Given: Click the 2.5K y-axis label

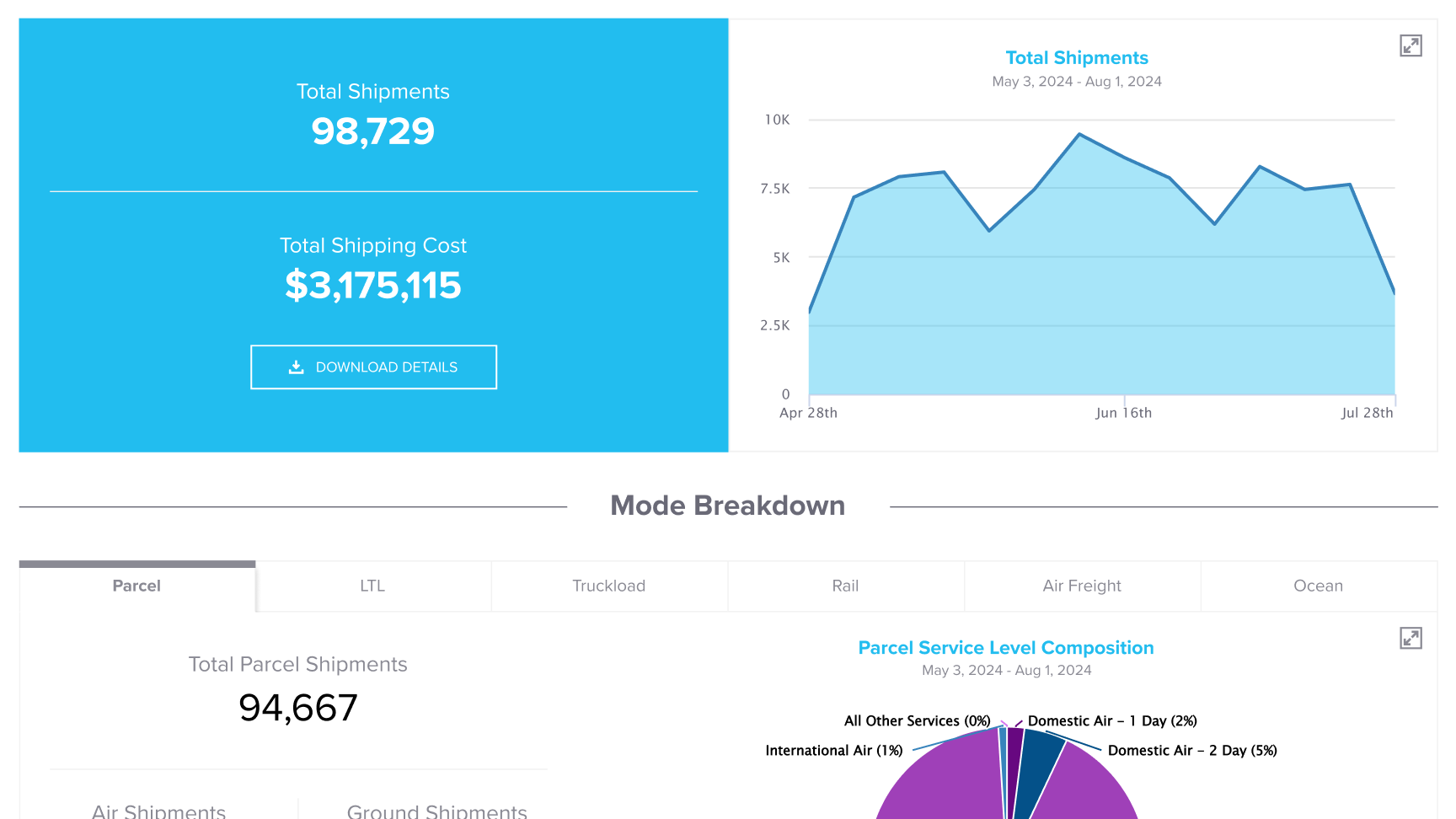Looking at the screenshot, I should click(775, 325).
